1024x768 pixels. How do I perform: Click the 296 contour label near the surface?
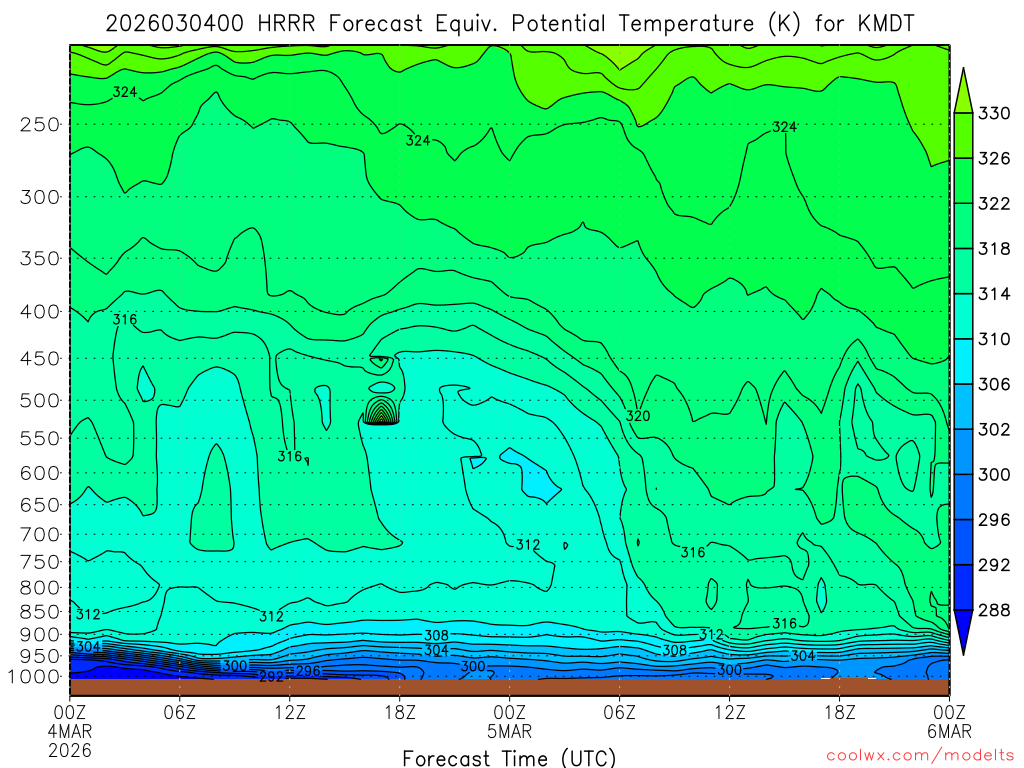pos(308,671)
